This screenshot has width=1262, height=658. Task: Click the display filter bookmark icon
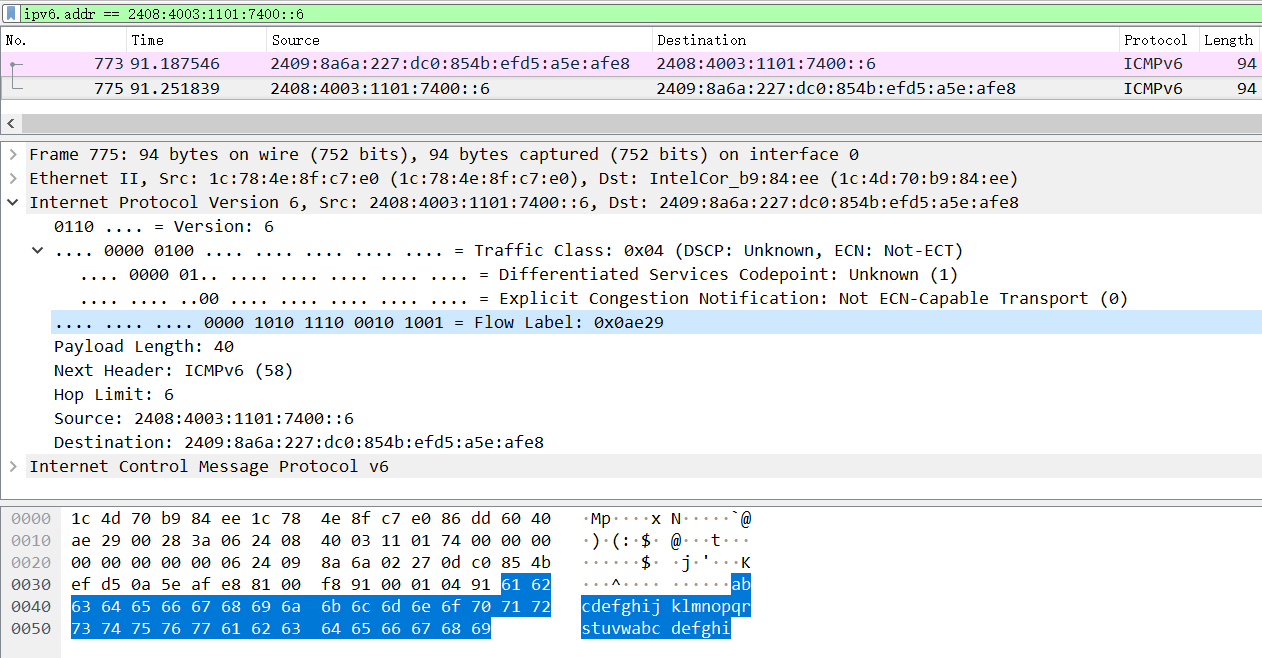point(10,14)
